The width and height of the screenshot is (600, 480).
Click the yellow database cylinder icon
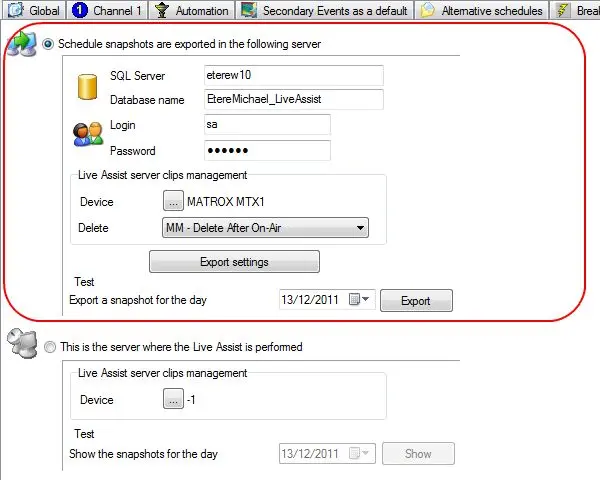tap(86, 87)
